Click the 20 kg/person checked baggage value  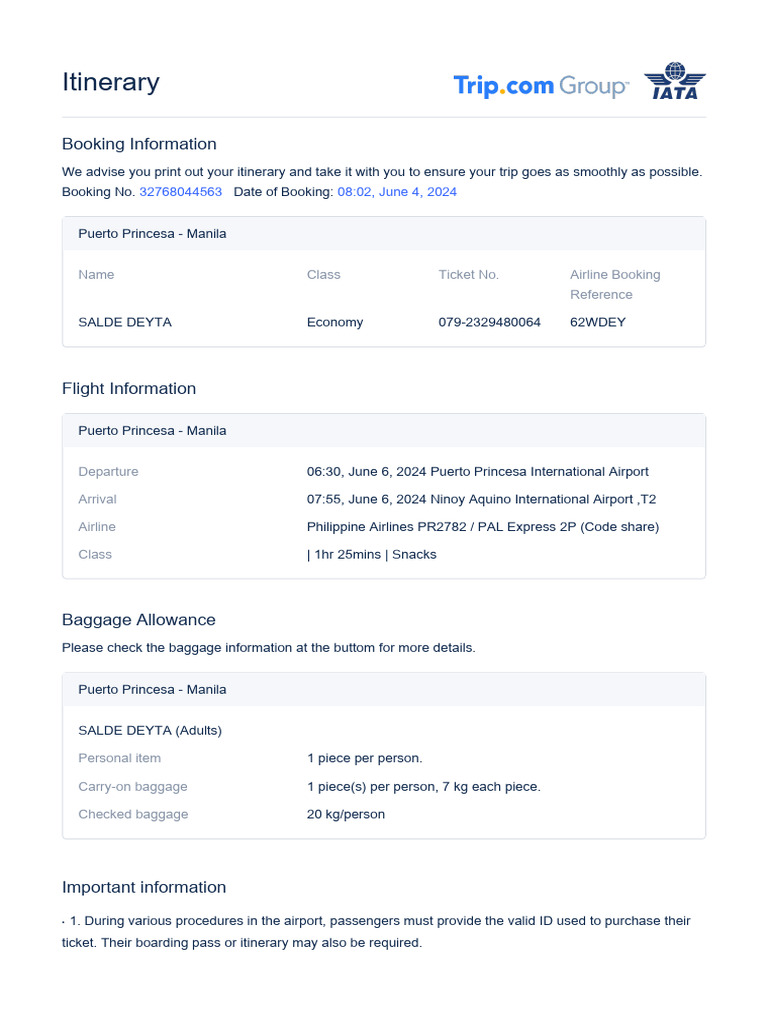tap(345, 814)
